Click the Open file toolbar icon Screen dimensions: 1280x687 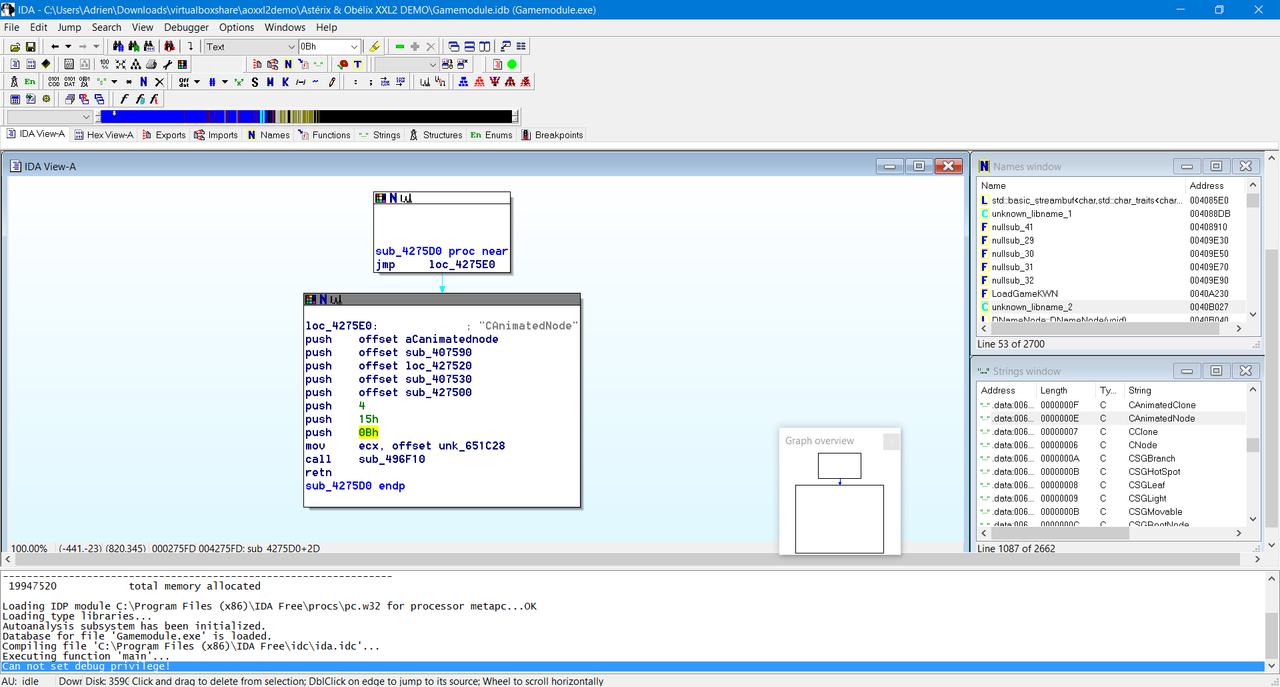pos(15,47)
